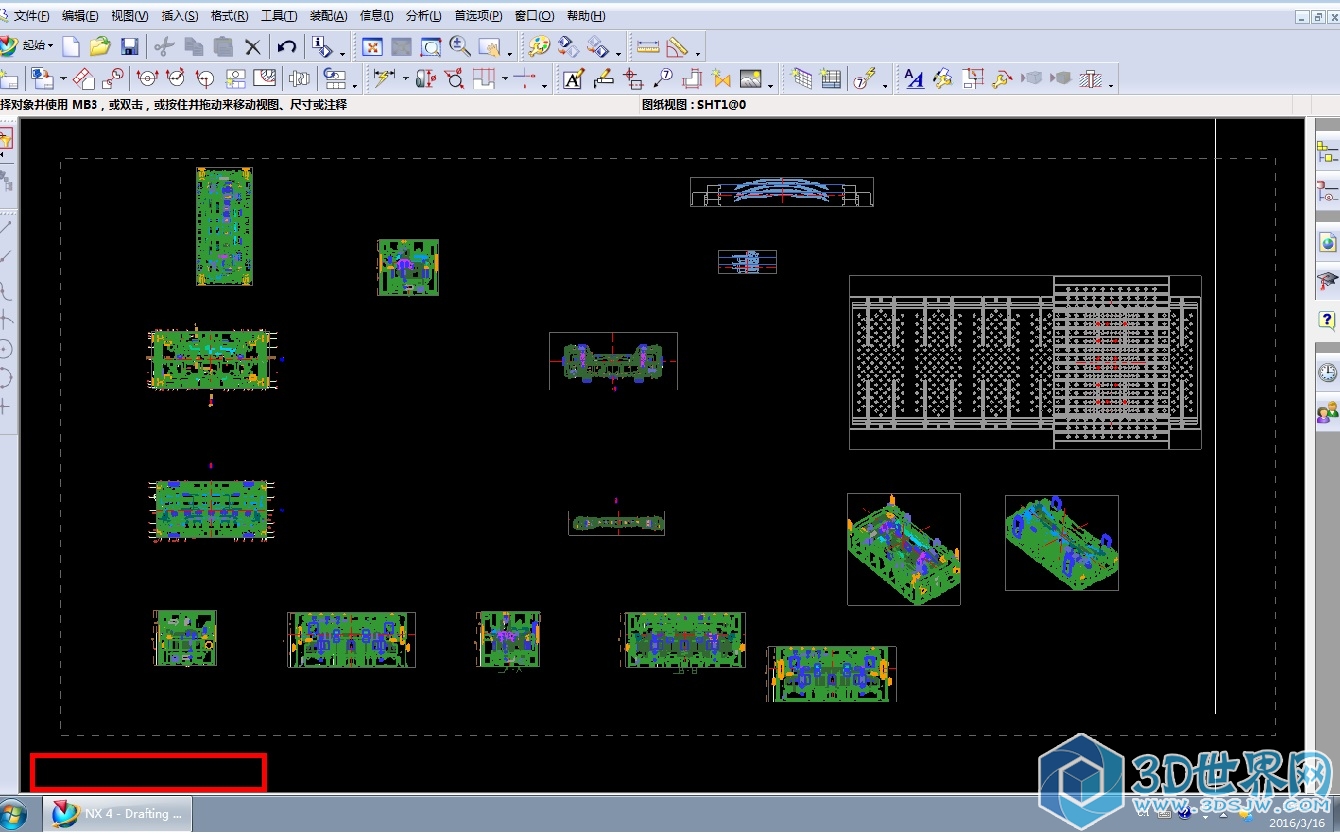
Task: Click the Measure Angle icon
Action: pos(677,46)
